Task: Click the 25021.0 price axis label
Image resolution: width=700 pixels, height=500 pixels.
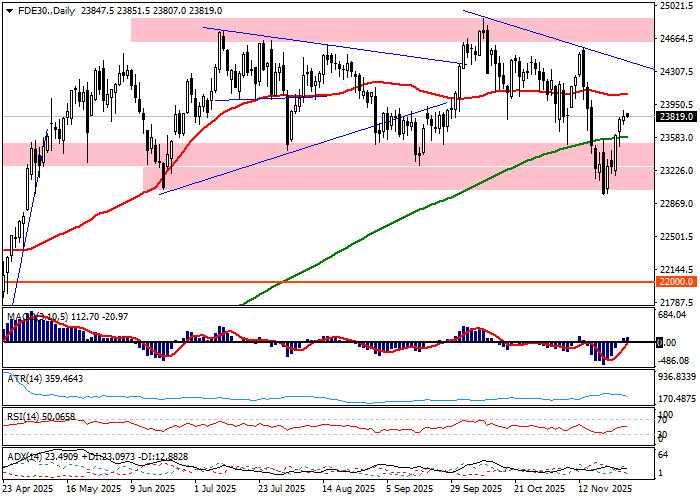Action: (678, 6)
